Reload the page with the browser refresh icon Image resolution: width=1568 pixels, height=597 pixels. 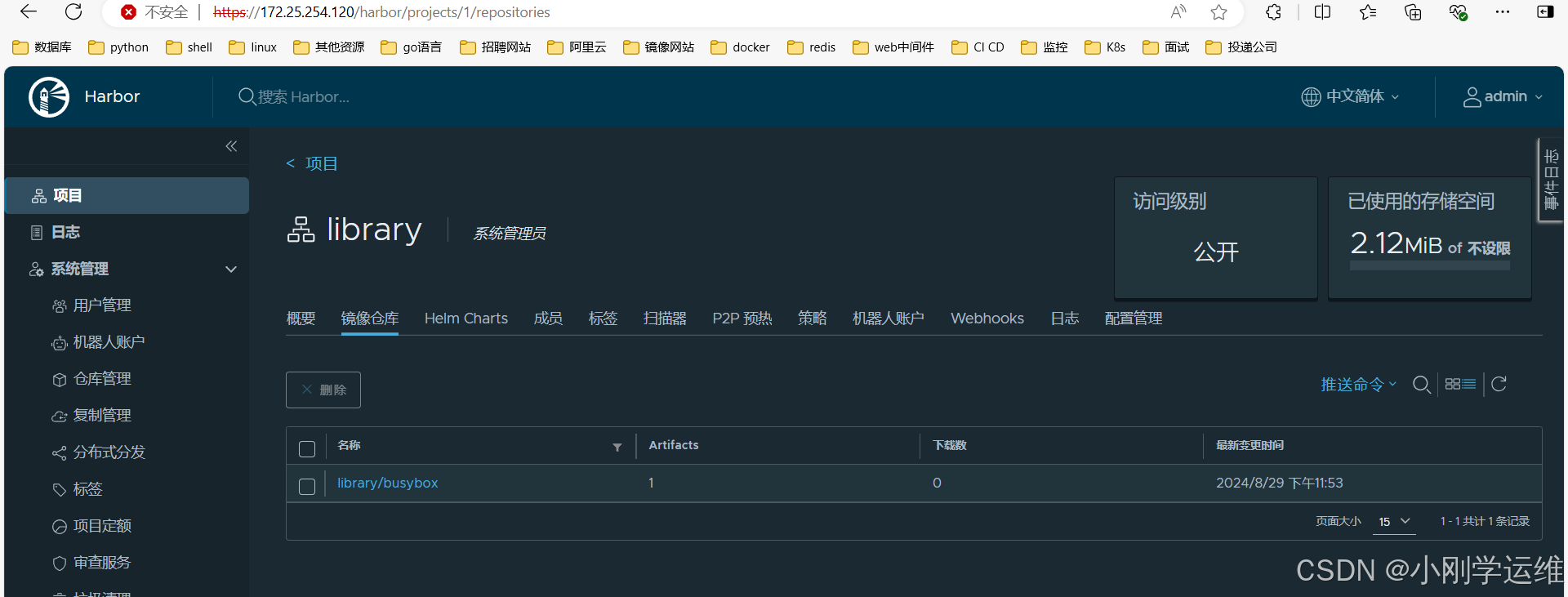coord(73,11)
